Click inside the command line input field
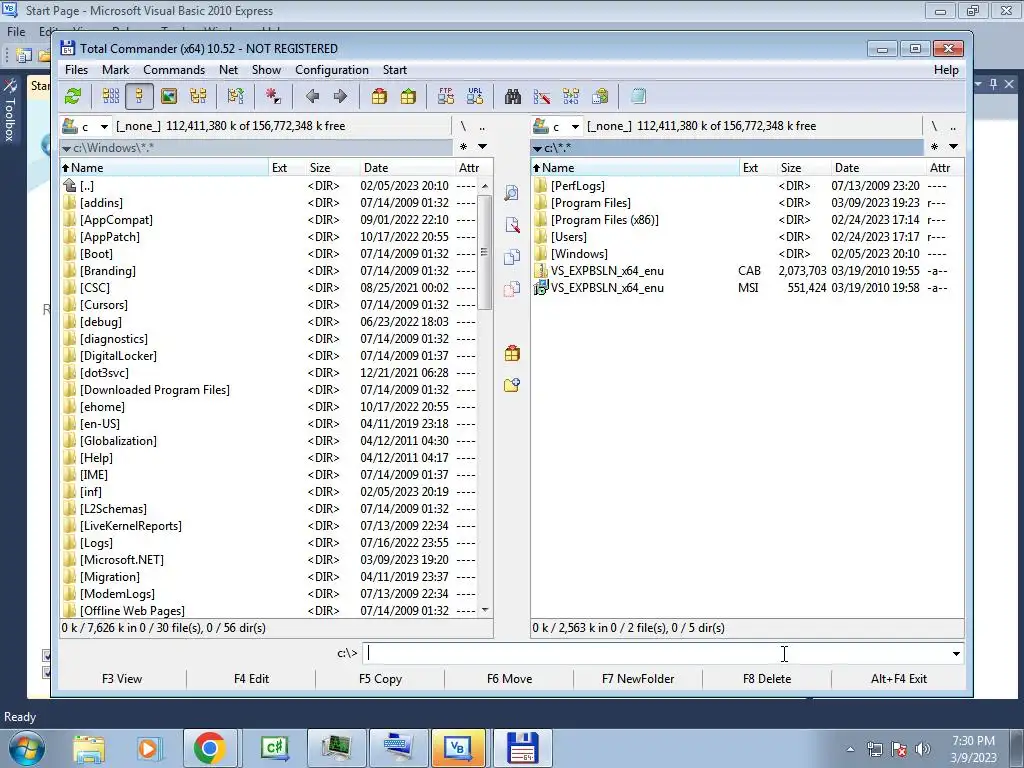The image size is (1024, 768). point(656,653)
